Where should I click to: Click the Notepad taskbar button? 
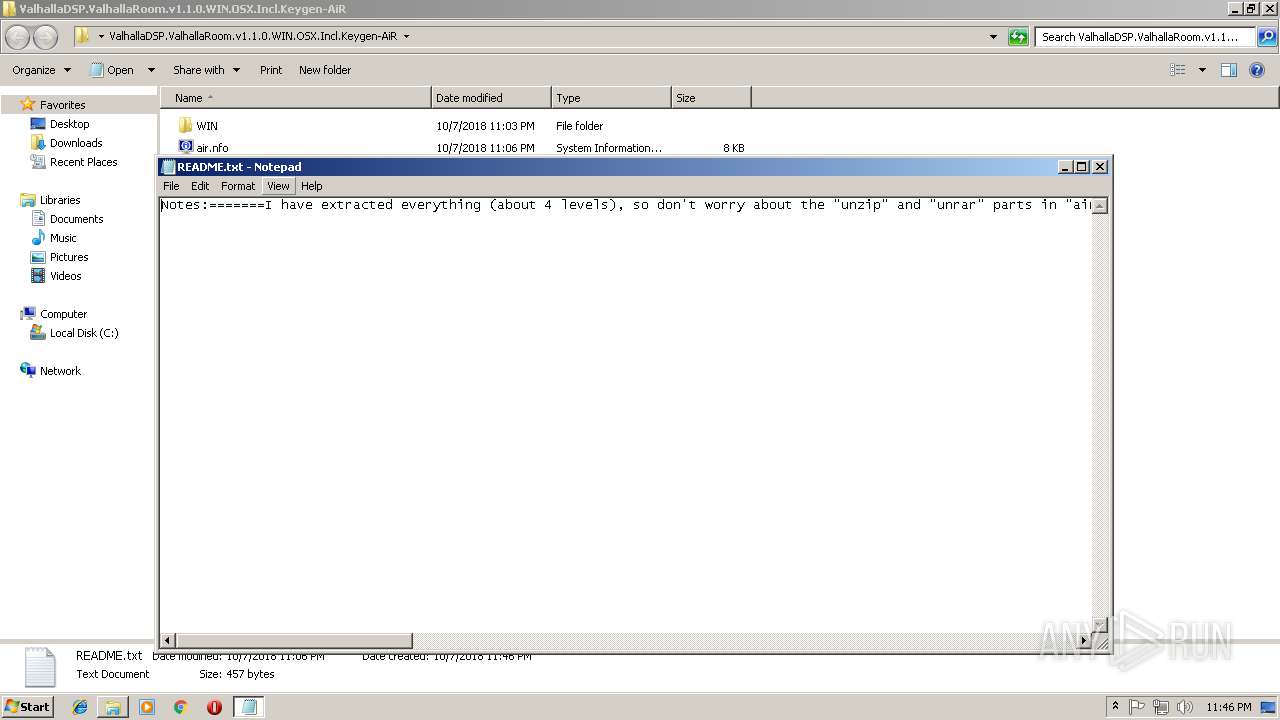click(x=249, y=707)
